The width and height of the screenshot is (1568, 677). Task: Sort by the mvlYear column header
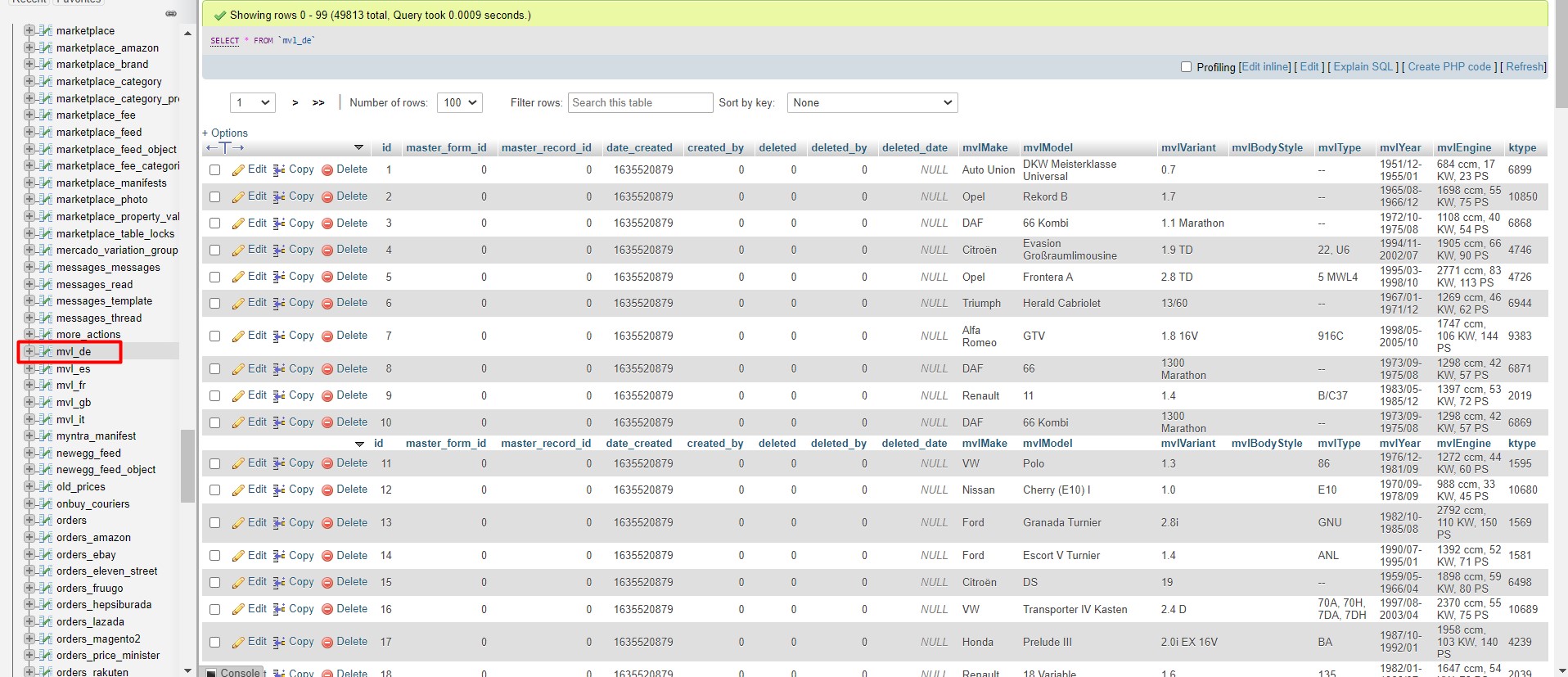[1400, 148]
